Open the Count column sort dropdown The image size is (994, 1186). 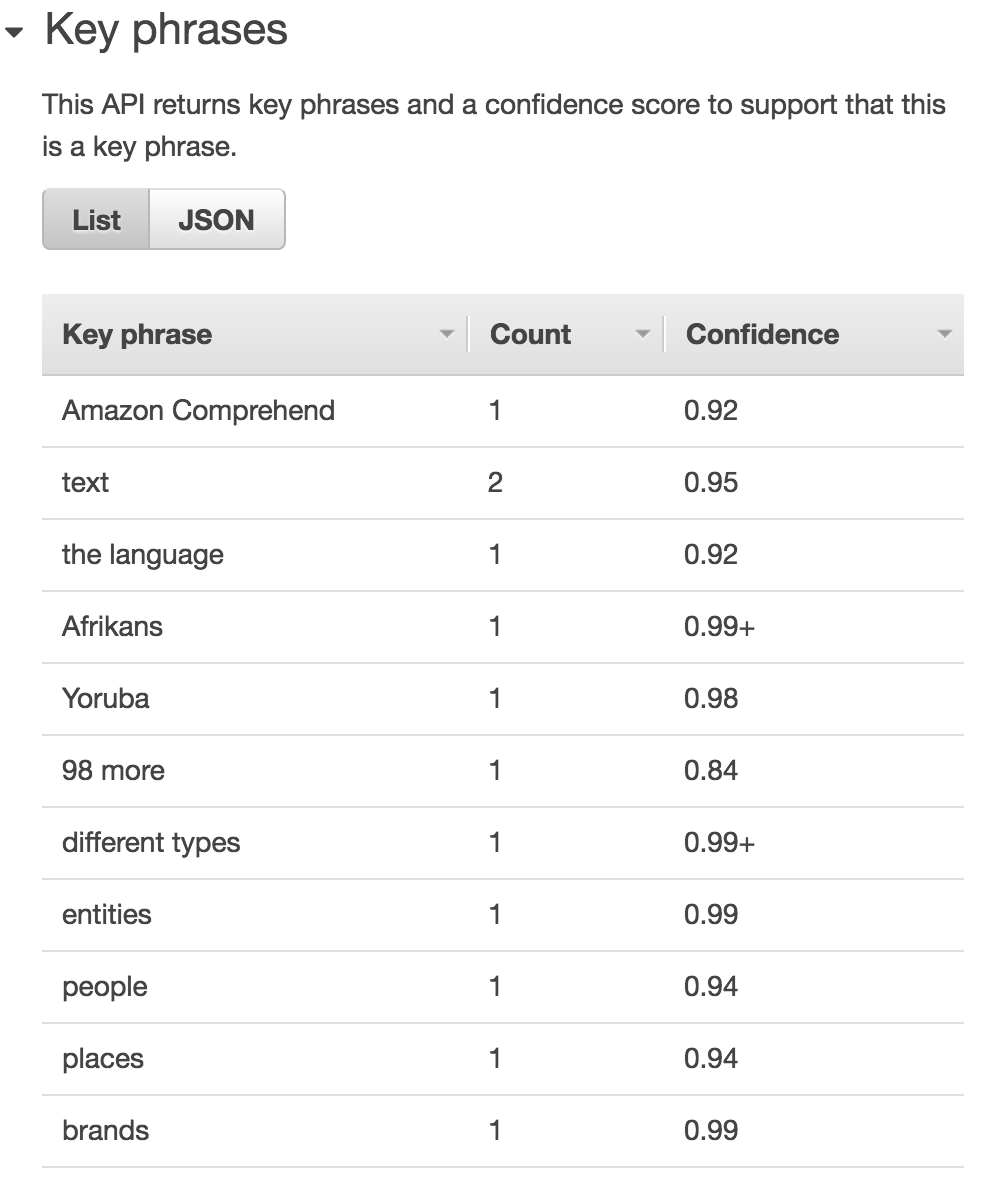coord(643,334)
